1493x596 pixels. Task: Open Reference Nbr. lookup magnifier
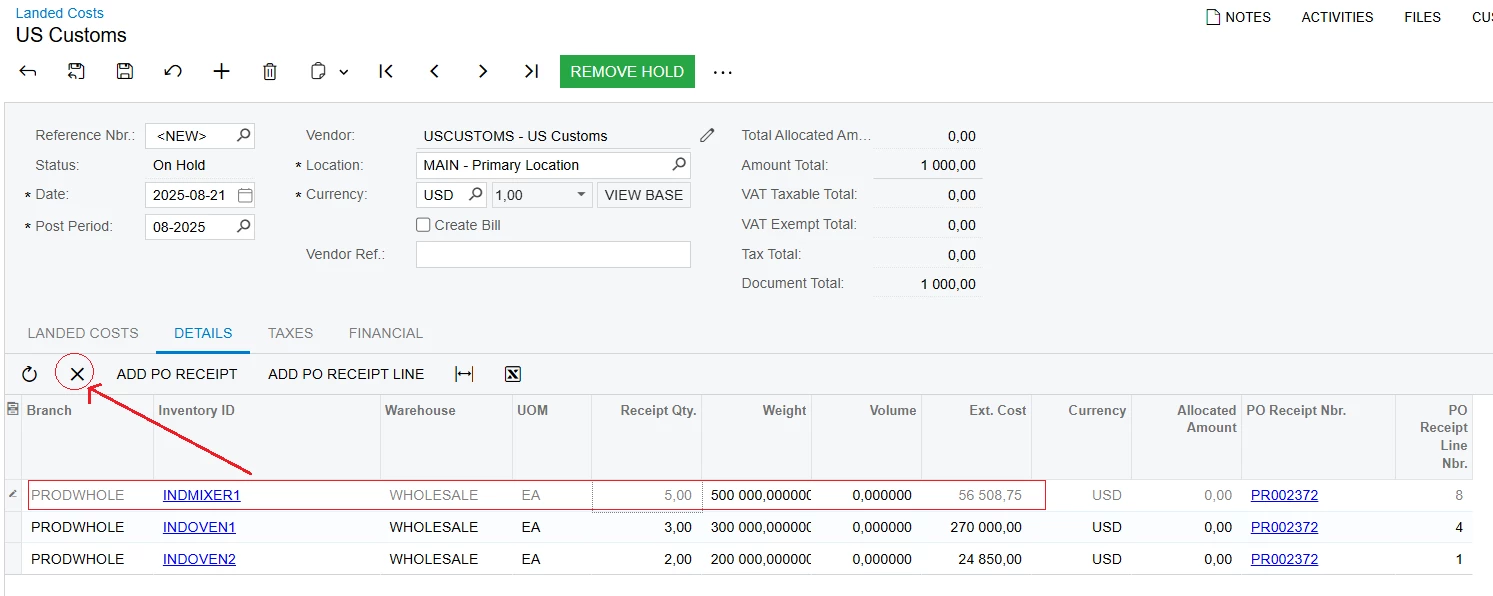[243, 135]
